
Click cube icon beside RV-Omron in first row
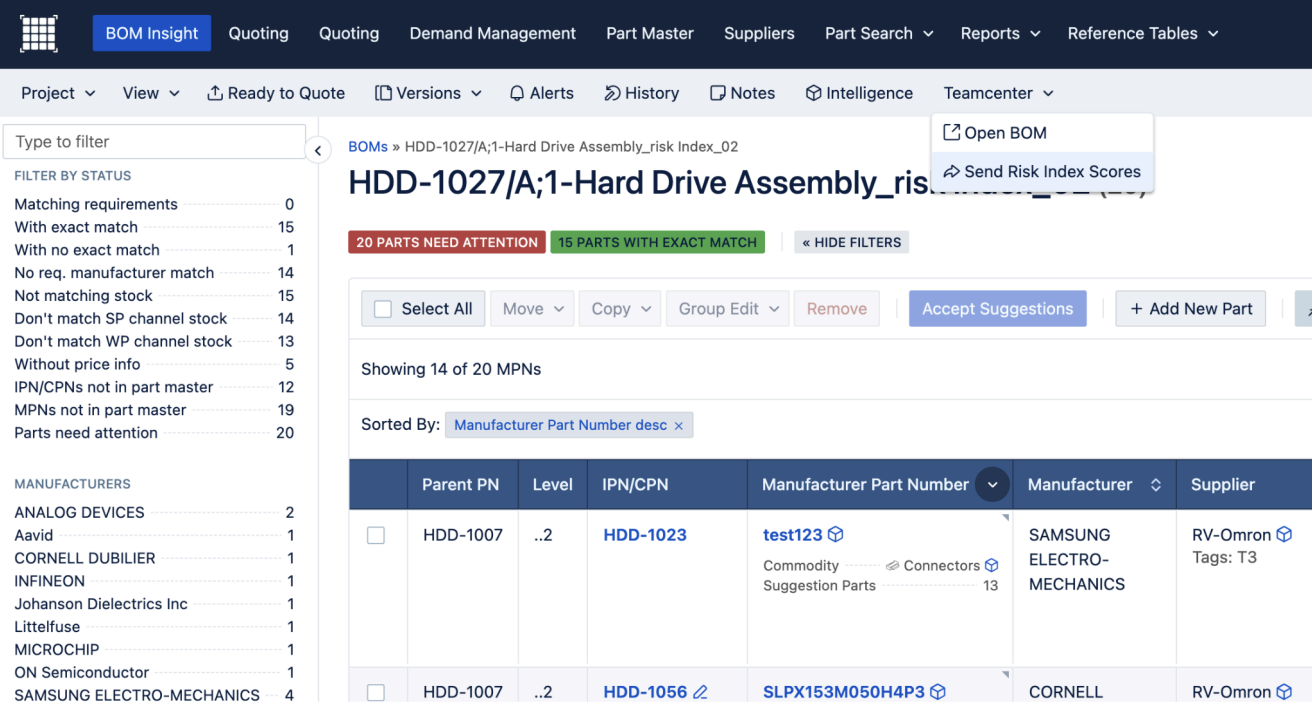click(1285, 535)
